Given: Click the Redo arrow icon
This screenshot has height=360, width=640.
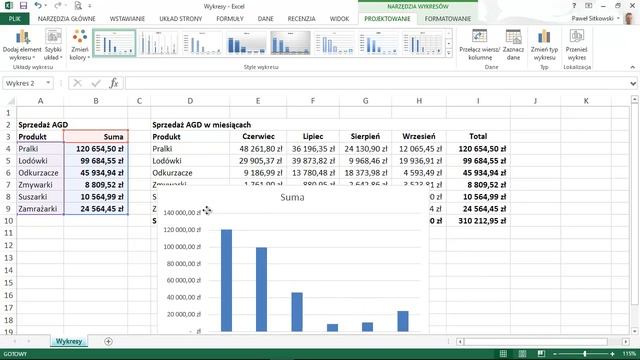Looking at the screenshot, I should [x=58, y=6].
